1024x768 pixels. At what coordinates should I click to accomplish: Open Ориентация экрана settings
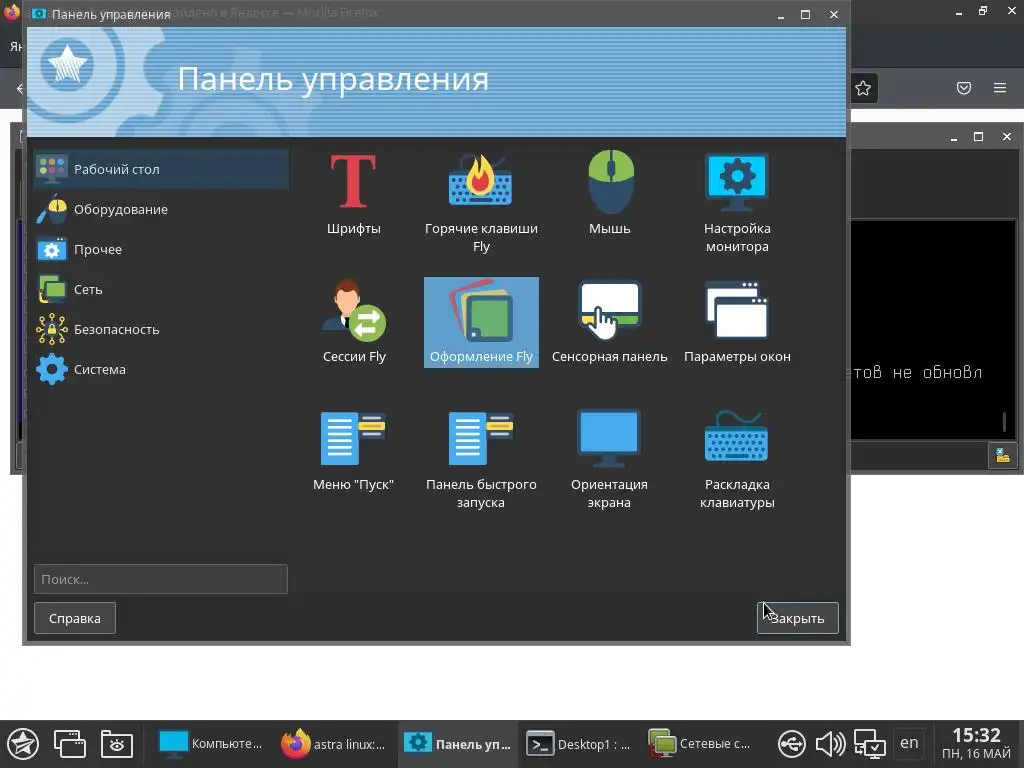tap(609, 458)
